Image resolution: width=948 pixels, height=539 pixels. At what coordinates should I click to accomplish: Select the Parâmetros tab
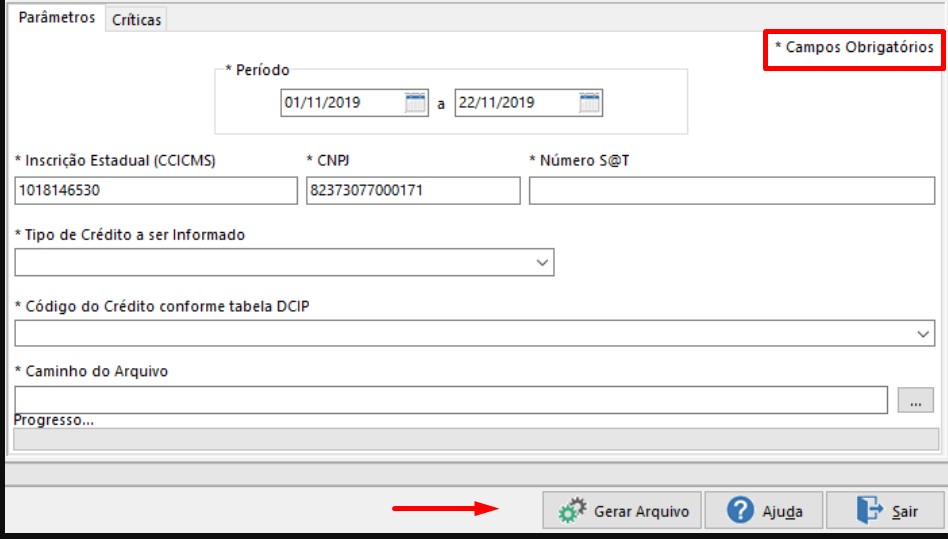(x=57, y=18)
